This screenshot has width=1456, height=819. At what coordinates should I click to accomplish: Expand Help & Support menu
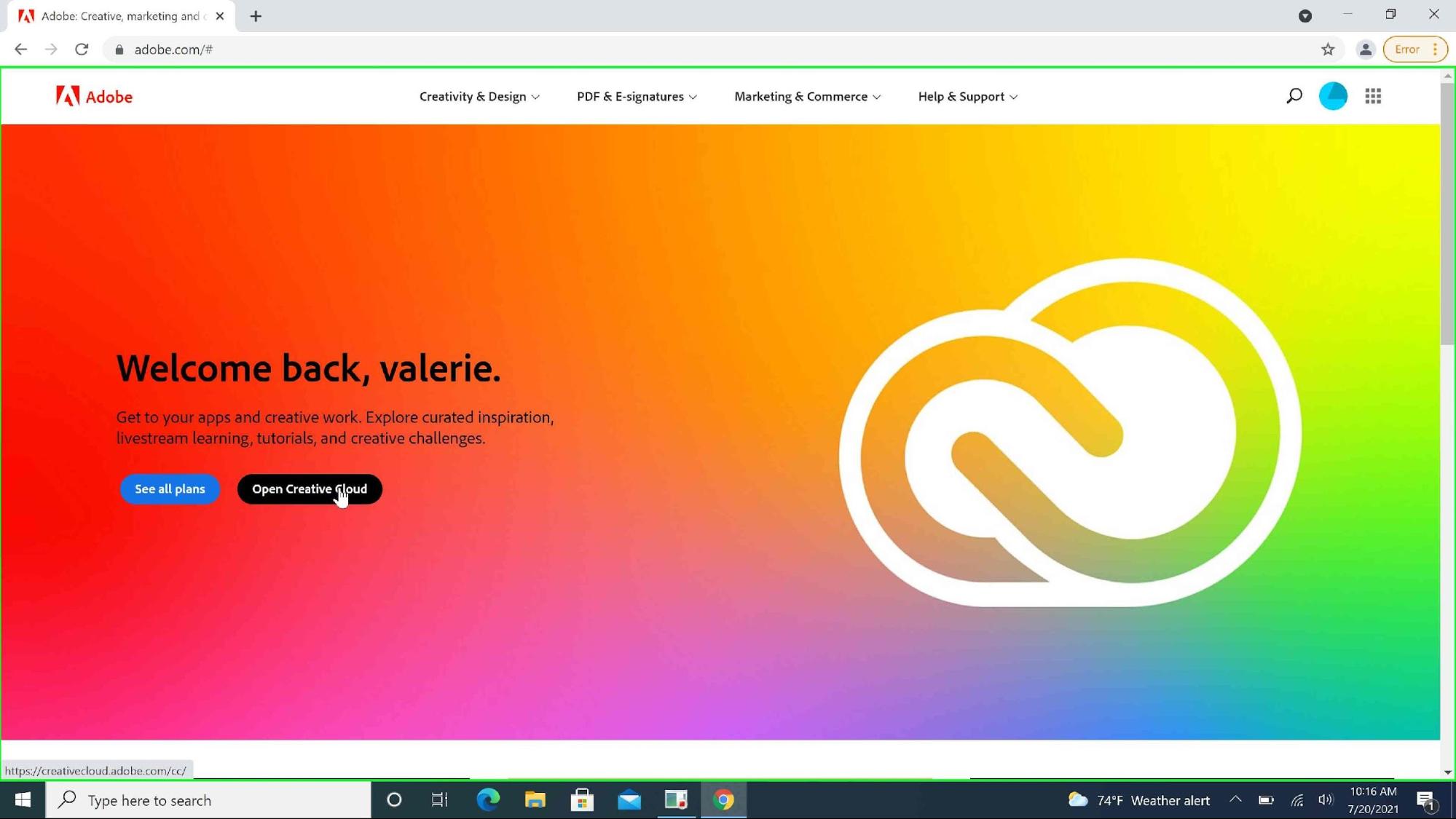[967, 97]
